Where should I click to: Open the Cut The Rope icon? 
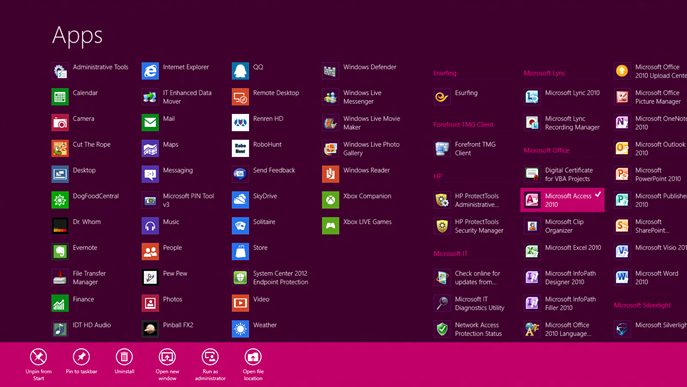(x=60, y=148)
